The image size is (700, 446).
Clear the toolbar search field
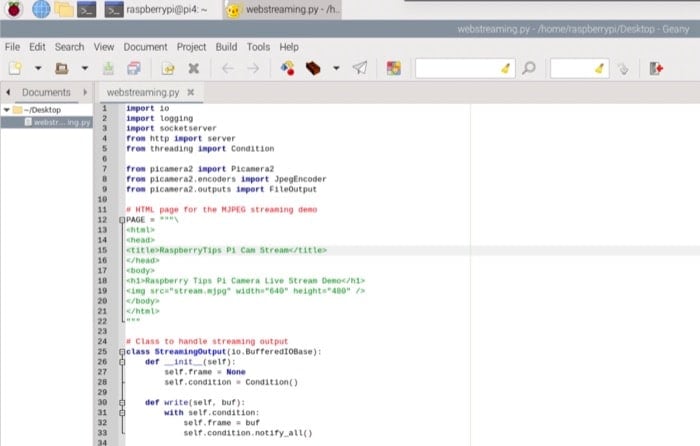click(506, 68)
